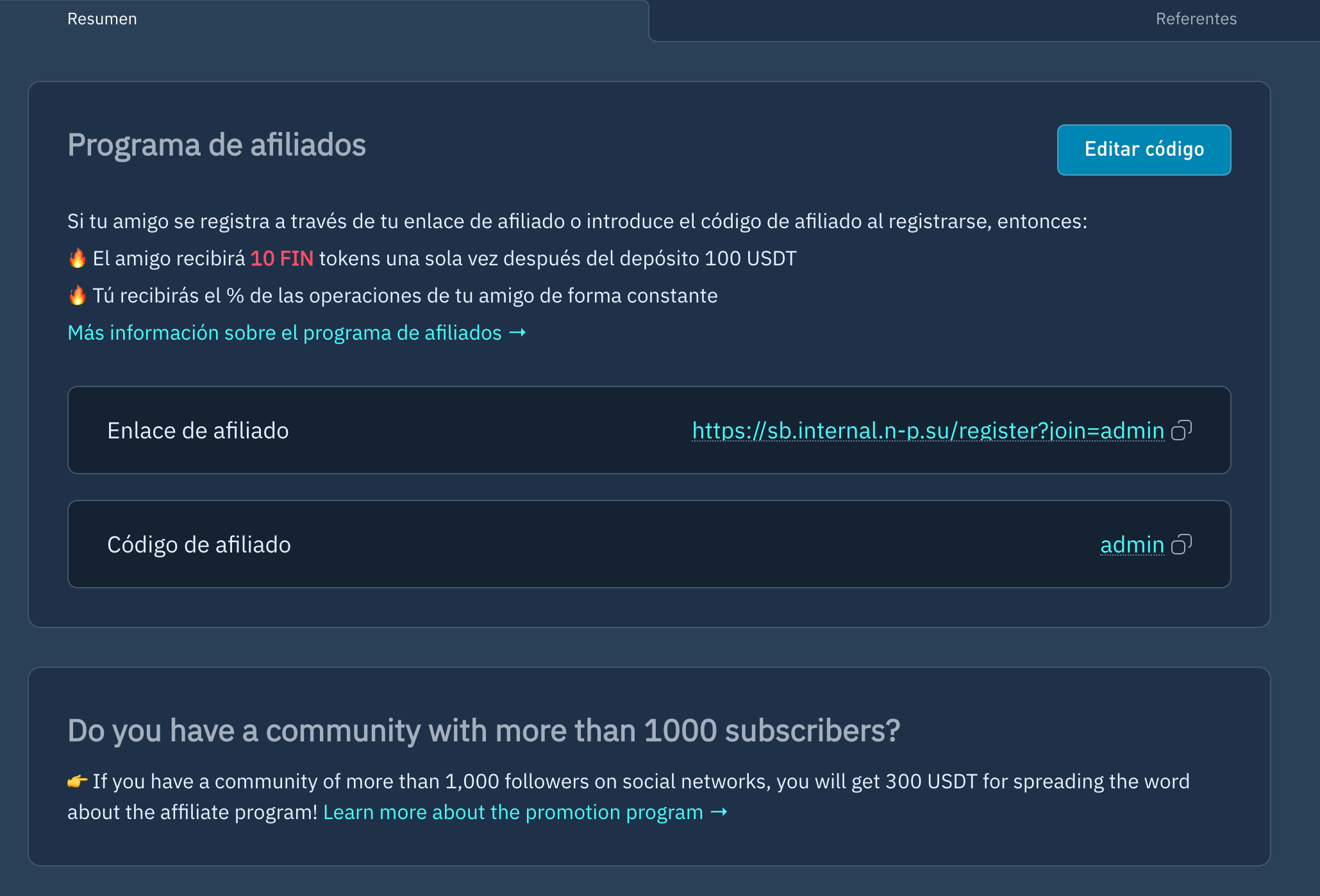1320x896 pixels.
Task: Open 'Learn more about the promotion program'
Action: [x=513, y=812]
